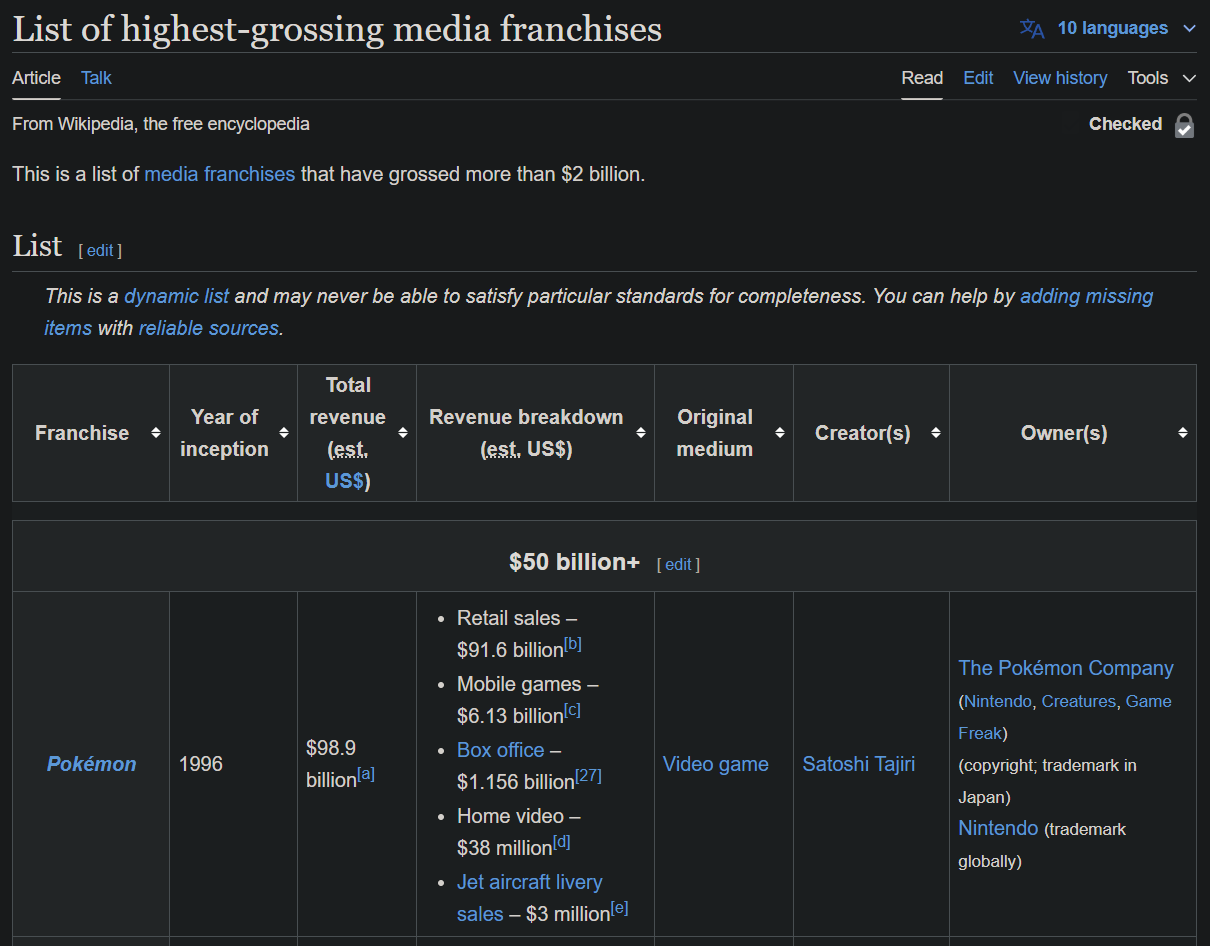The height and width of the screenshot is (946, 1210).
Task: Click the page protection lock icon
Action: [x=1184, y=125]
